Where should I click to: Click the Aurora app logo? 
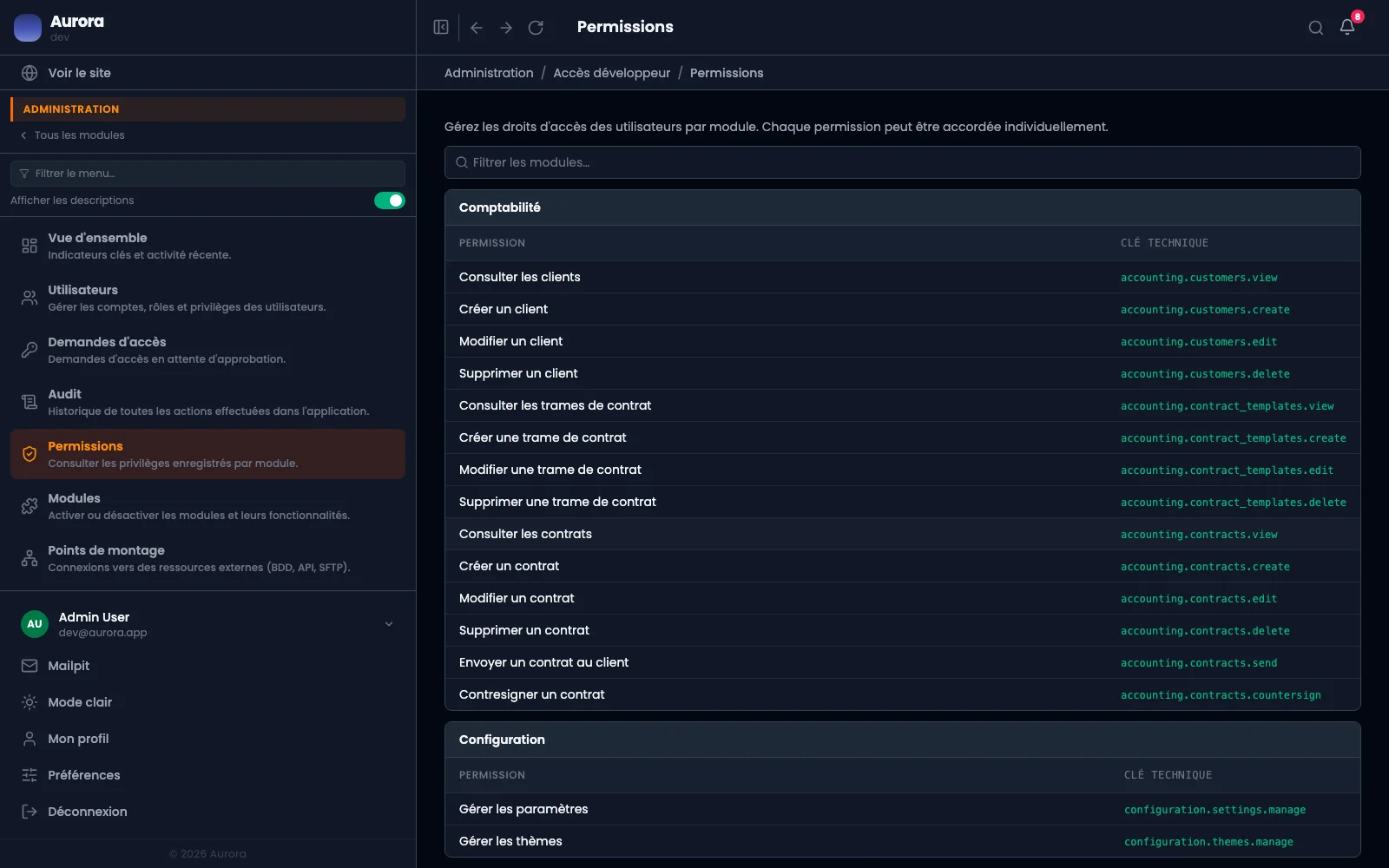click(28, 28)
